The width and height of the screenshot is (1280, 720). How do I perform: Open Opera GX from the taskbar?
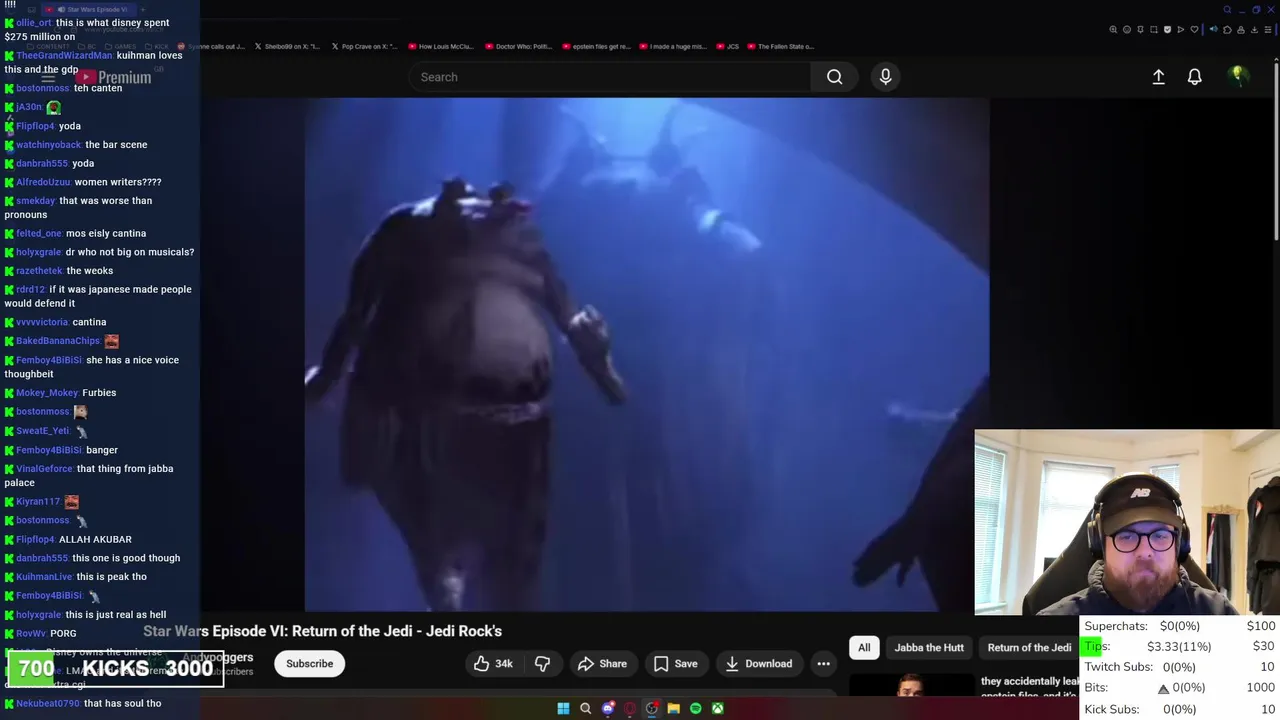630,709
